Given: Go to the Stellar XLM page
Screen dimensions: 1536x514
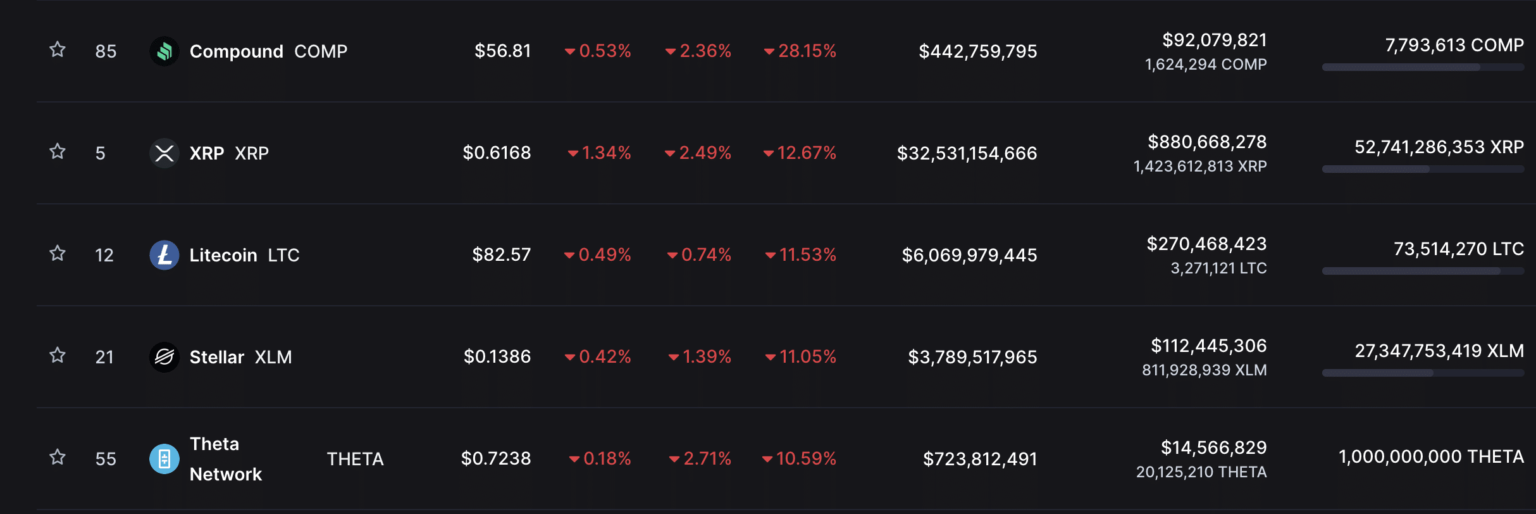Looking at the screenshot, I should click(x=217, y=357).
